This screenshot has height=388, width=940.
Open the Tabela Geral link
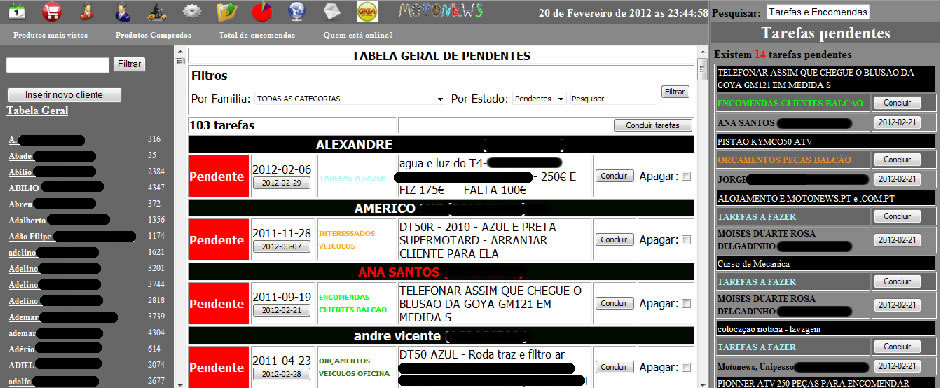[37, 111]
